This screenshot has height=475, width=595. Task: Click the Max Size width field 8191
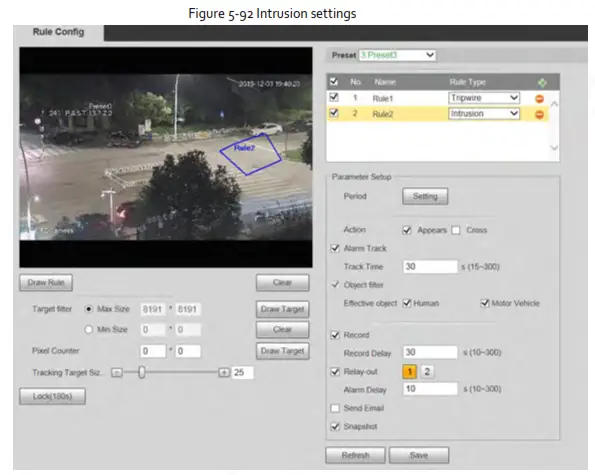pyautogui.click(x=153, y=309)
